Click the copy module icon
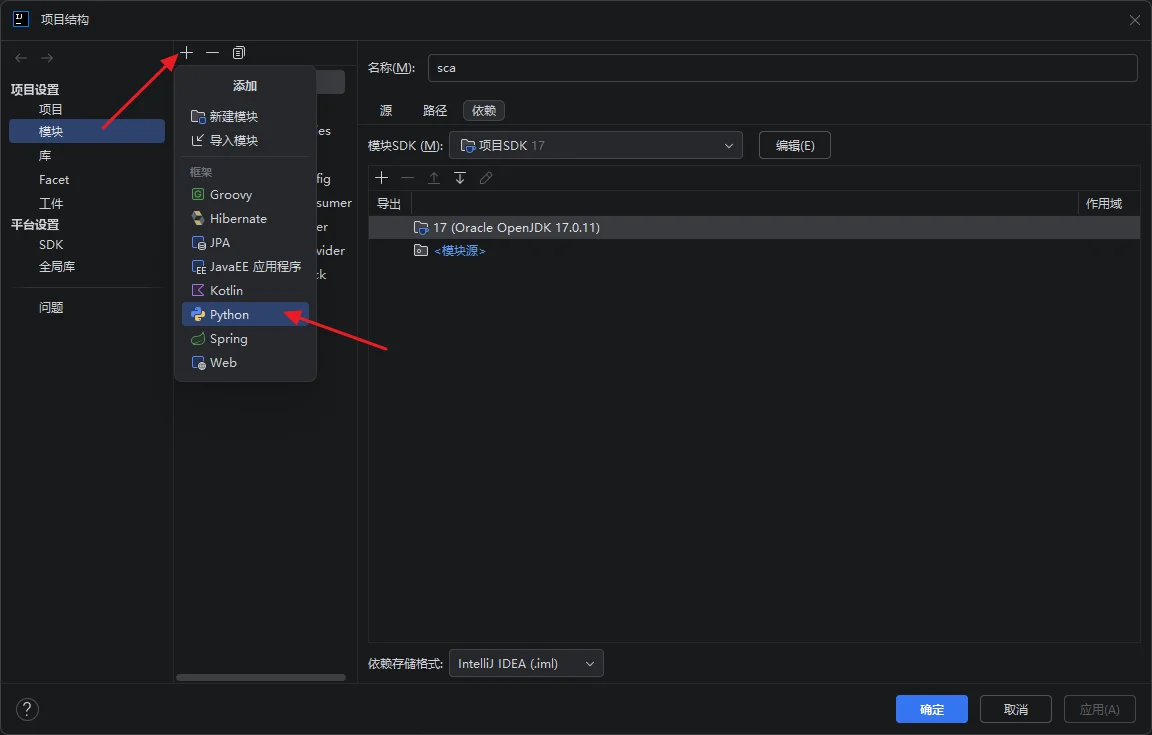 tap(238, 52)
